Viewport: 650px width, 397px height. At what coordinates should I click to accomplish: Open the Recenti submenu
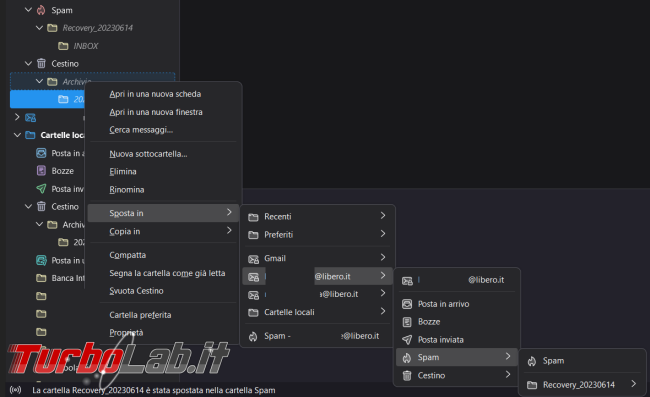point(317,216)
